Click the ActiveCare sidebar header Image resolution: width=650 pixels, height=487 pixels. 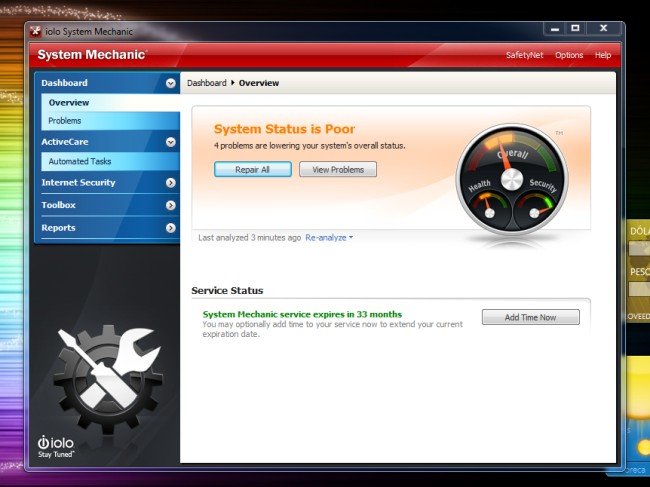click(x=107, y=142)
